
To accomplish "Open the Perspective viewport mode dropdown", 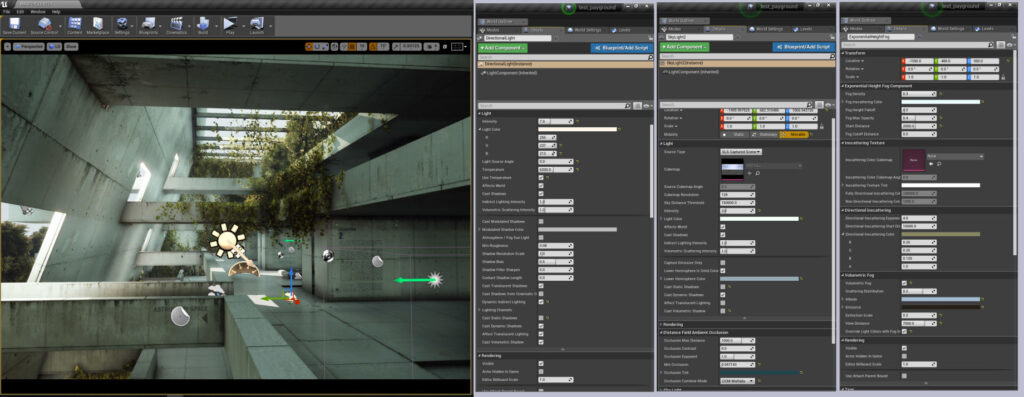I will click(29, 46).
